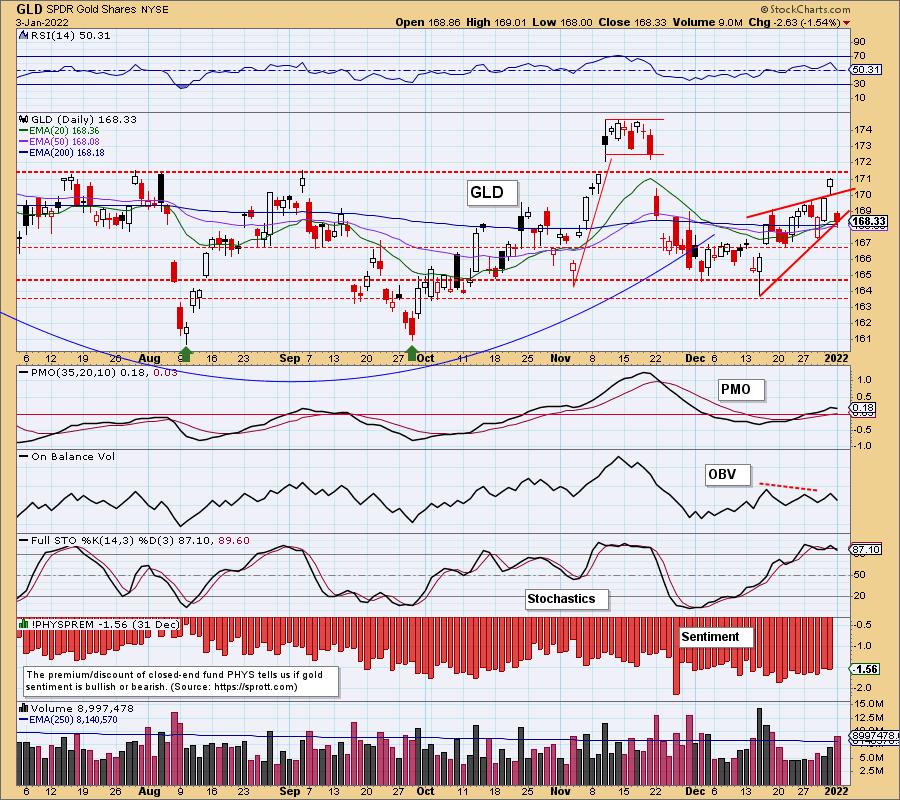900x800 pixels.
Task: Click the Volume bars icon
Action: coord(24,708)
